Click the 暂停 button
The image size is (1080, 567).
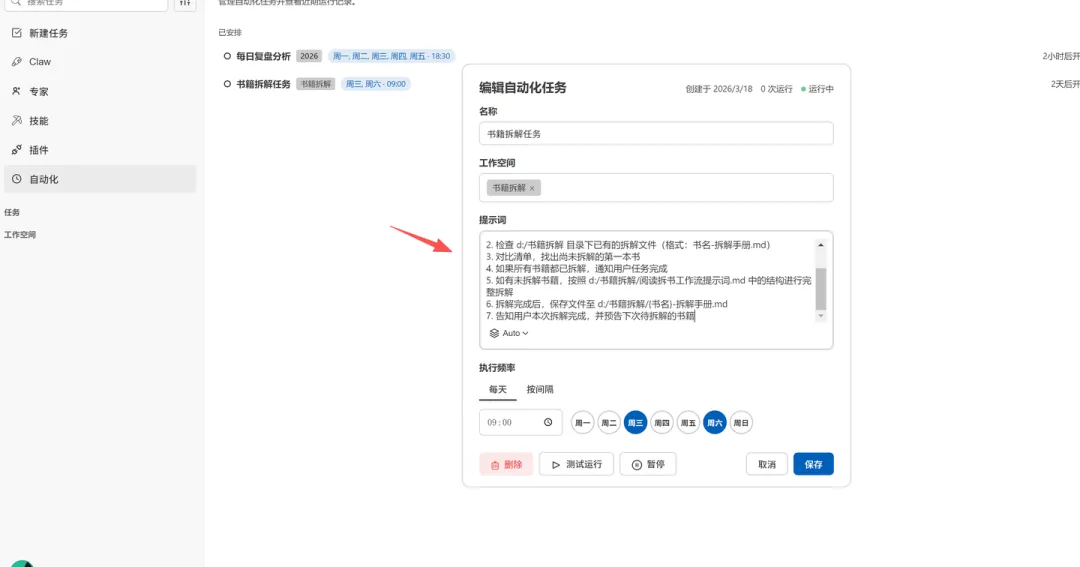647,464
